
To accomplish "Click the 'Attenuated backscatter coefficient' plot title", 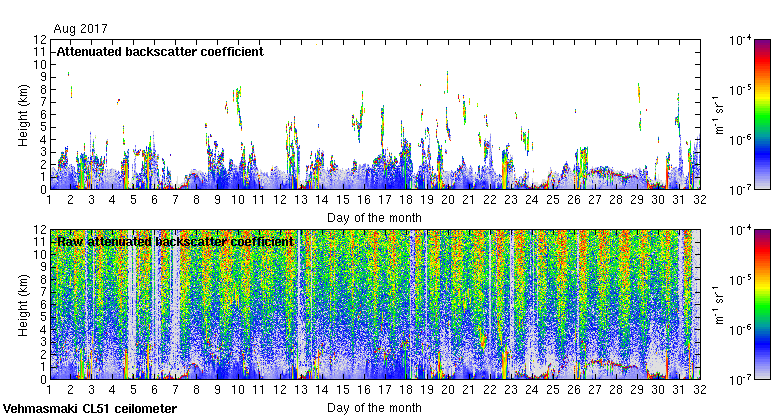I will point(160,52).
